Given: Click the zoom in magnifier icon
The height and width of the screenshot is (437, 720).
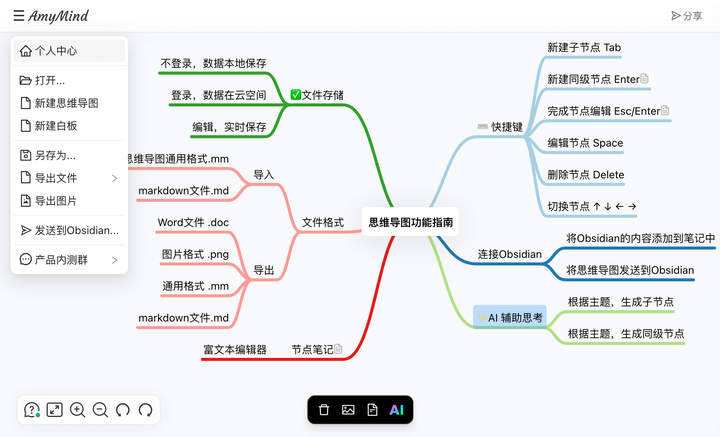Looking at the screenshot, I should (x=77, y=409).
